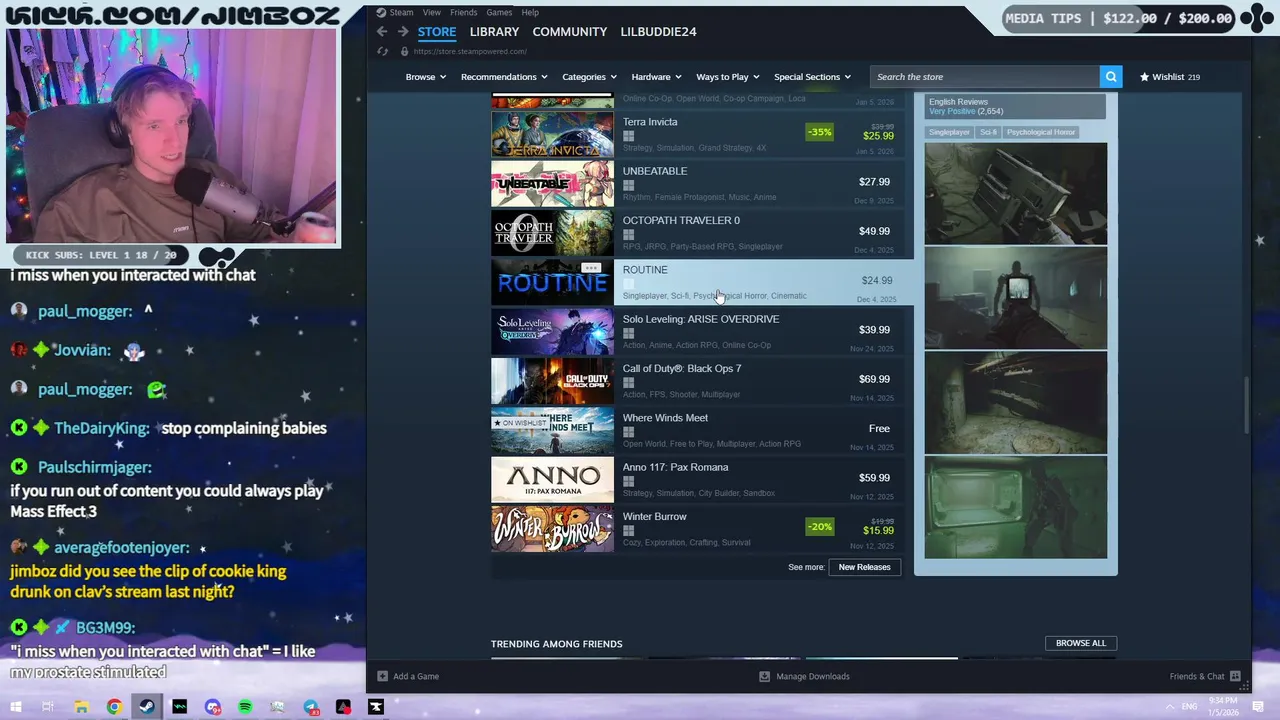
Task: Click the Steam logo in menu bar
Action: [380, 12]
